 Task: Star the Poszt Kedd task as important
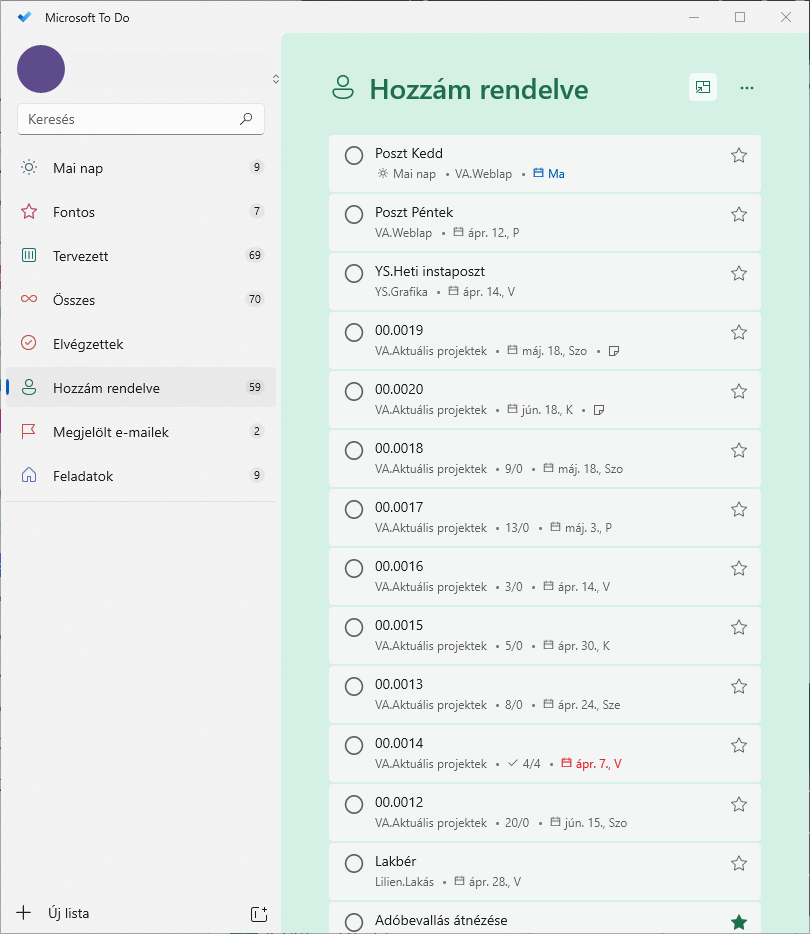pos(739,155)
